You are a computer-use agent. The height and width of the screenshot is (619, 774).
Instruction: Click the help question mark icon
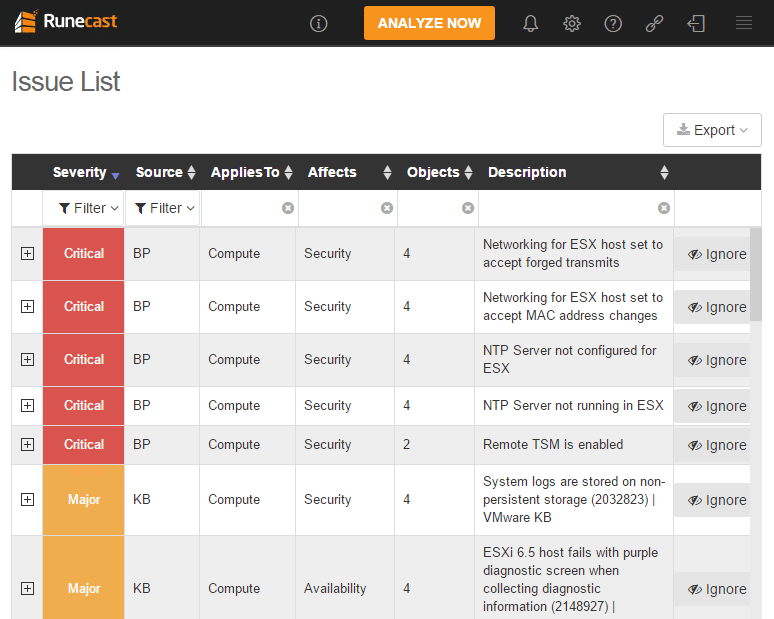point(613,24)
